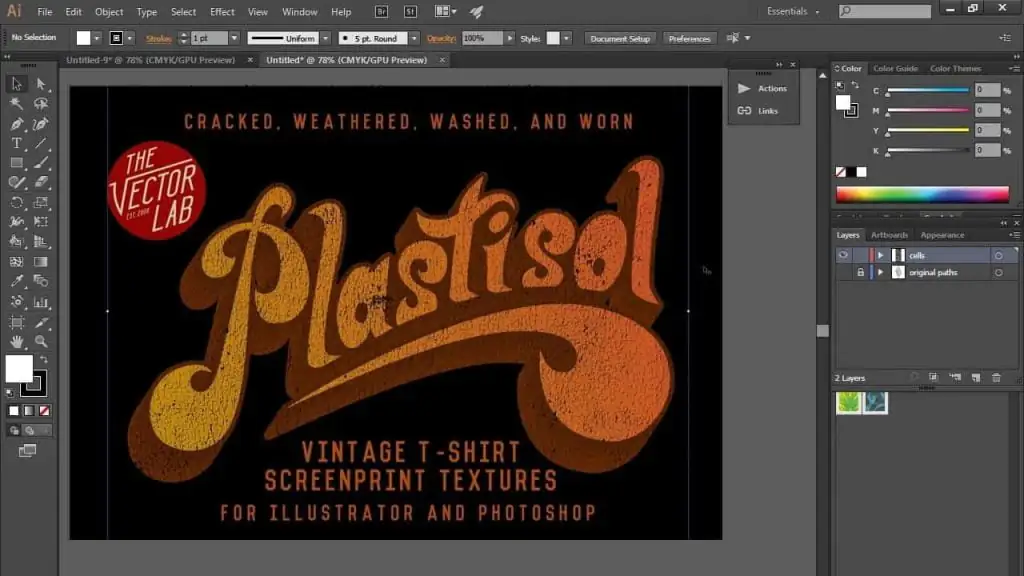Choose the Zoom tool in toolbox

tap(41, 341)
